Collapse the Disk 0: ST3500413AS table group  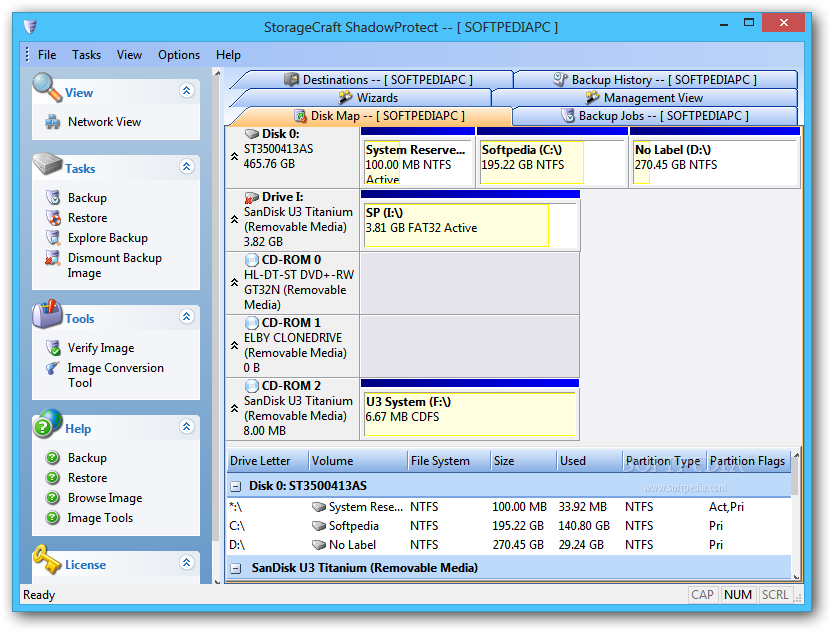click(x=236, y=486)
